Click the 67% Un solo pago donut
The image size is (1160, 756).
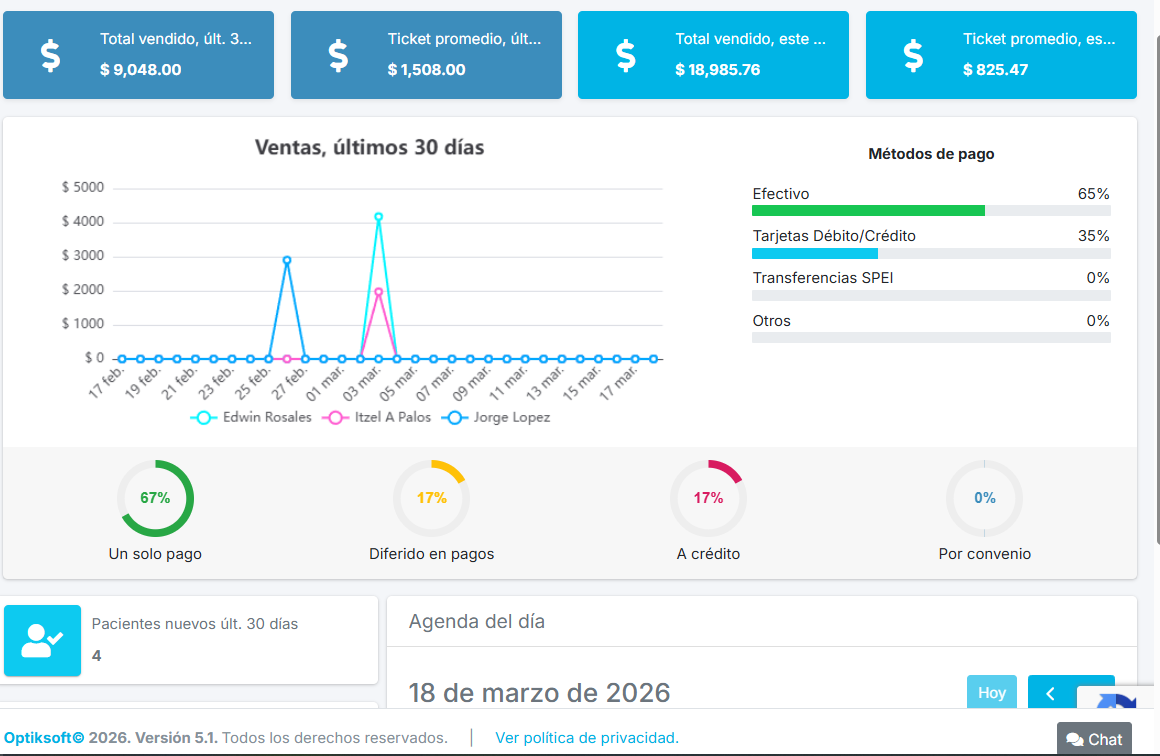click(155, 498)
